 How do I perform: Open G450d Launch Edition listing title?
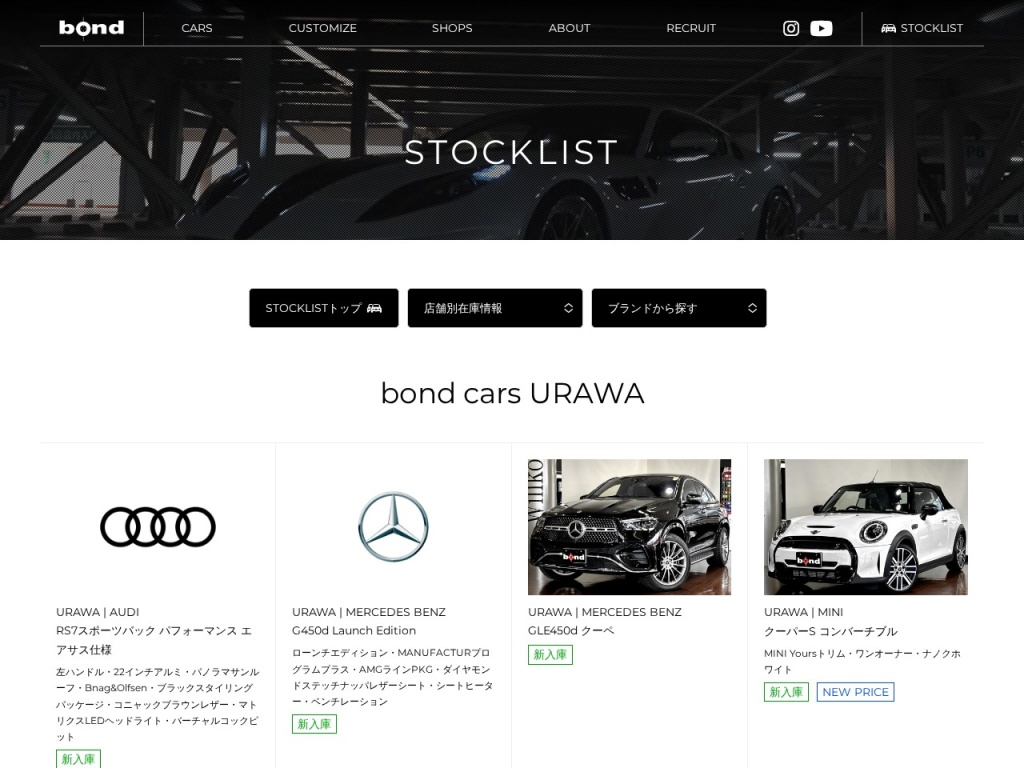tap(354, 630)
